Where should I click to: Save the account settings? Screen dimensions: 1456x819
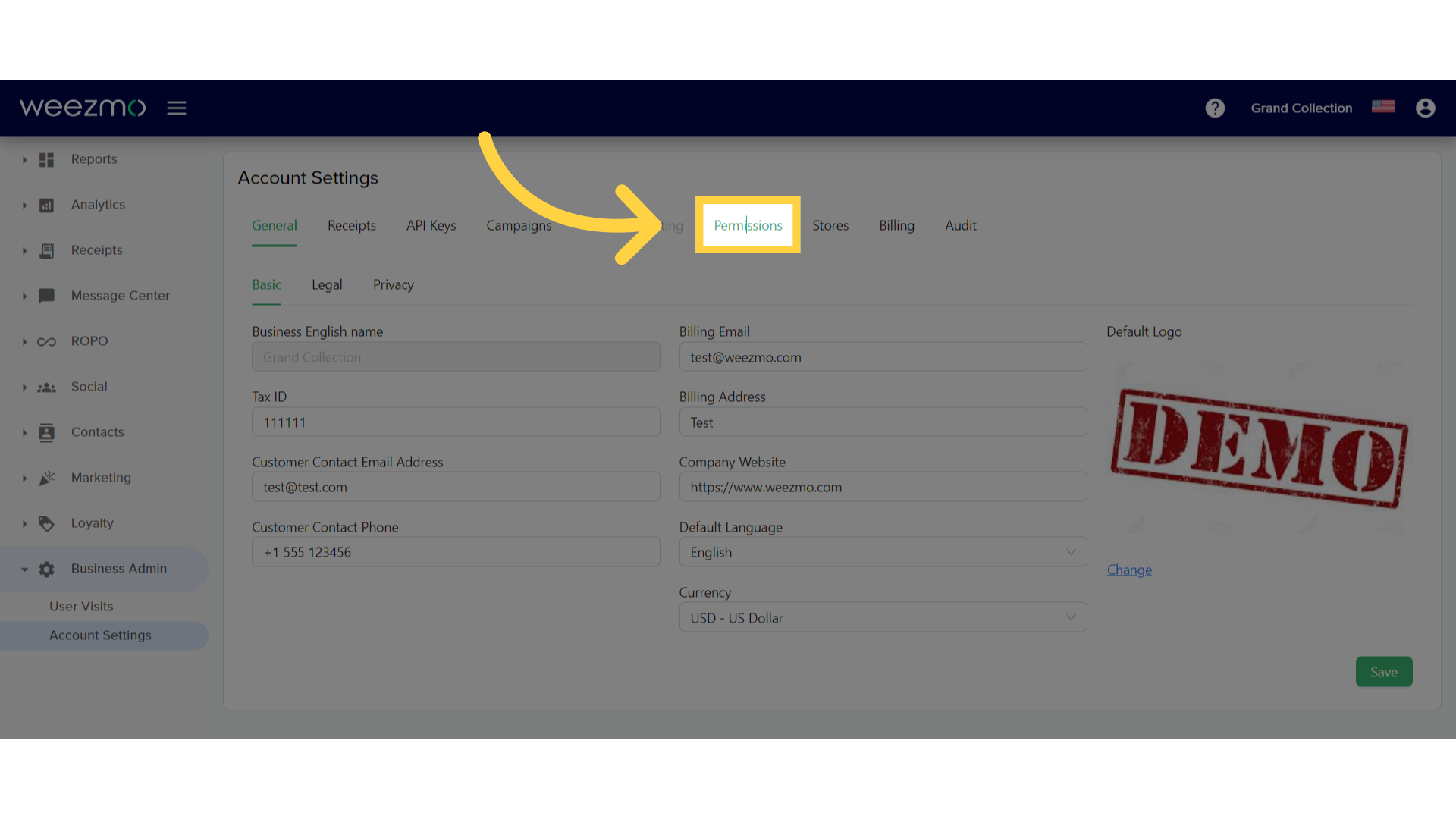[1383, 671]
